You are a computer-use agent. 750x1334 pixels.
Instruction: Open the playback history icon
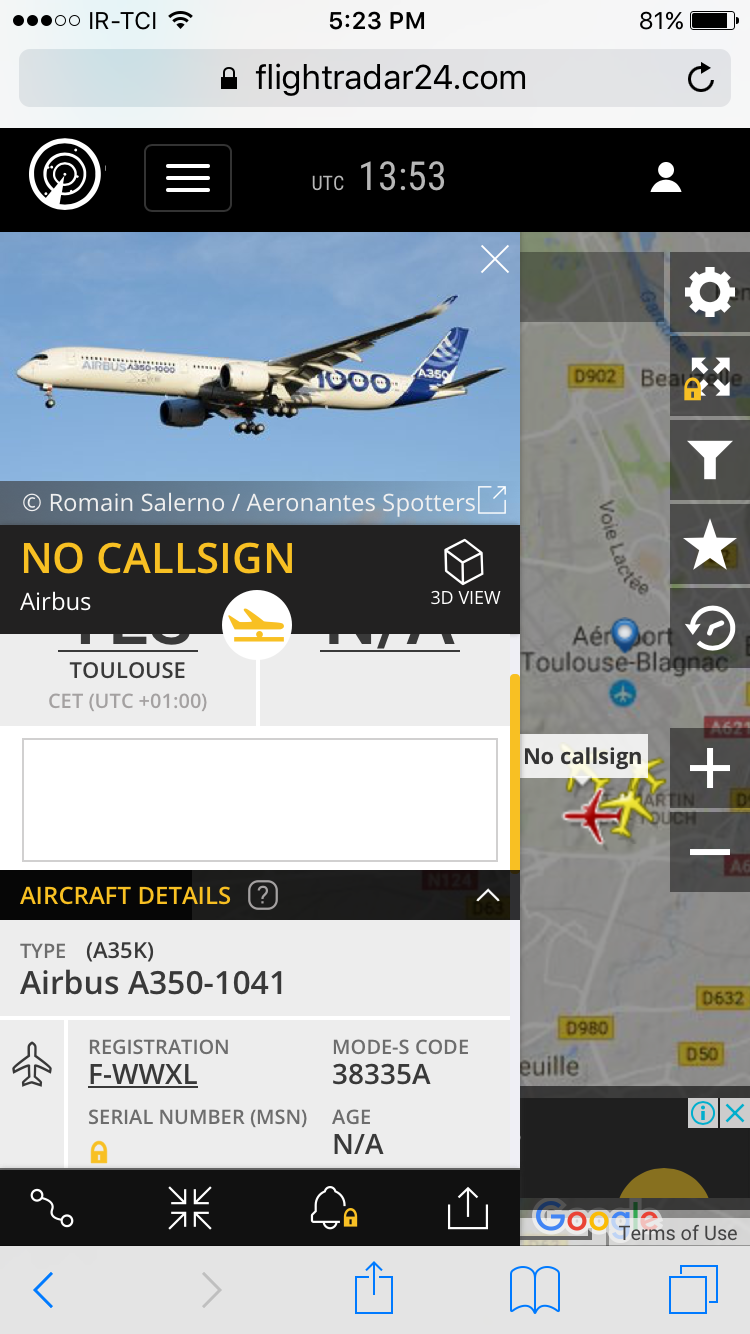tap(710, 629)
